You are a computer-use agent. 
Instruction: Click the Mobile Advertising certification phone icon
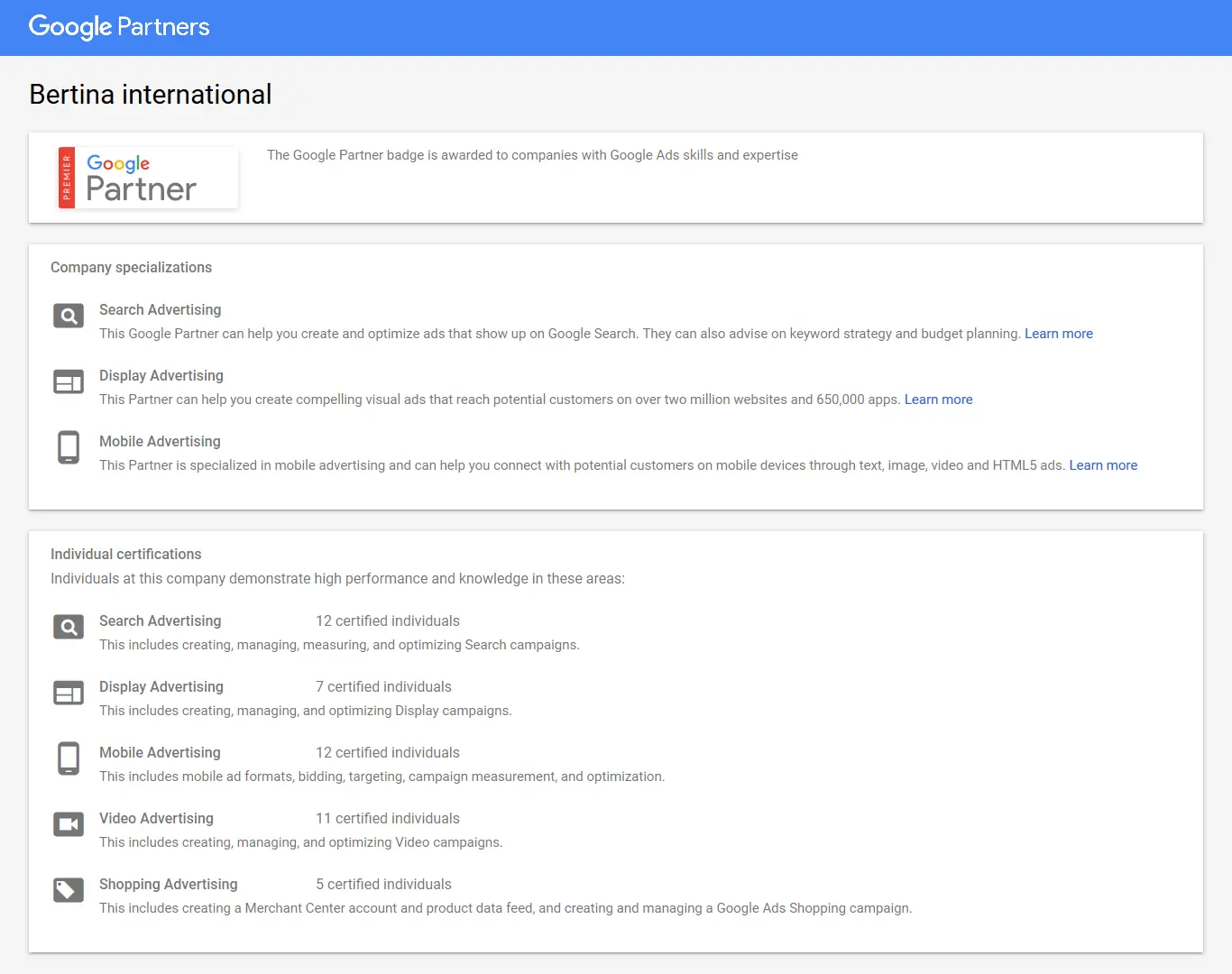[x=69, y=758]
